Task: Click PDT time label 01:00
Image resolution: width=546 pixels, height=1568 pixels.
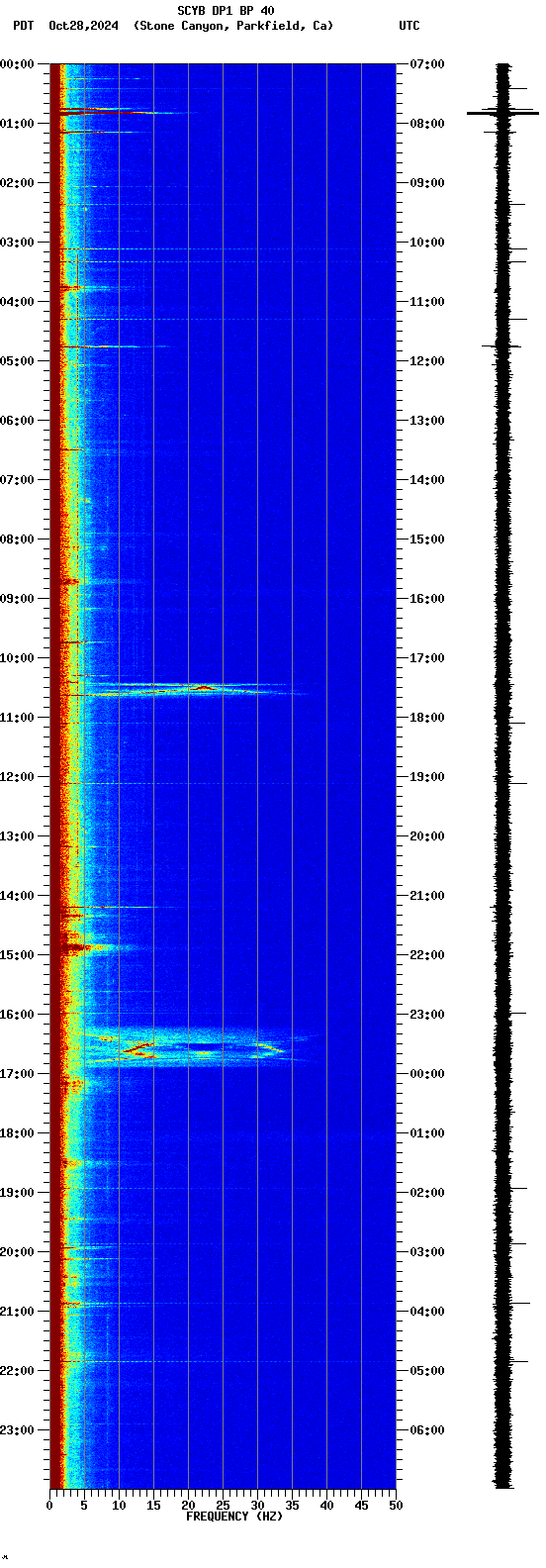Action: 16,124
